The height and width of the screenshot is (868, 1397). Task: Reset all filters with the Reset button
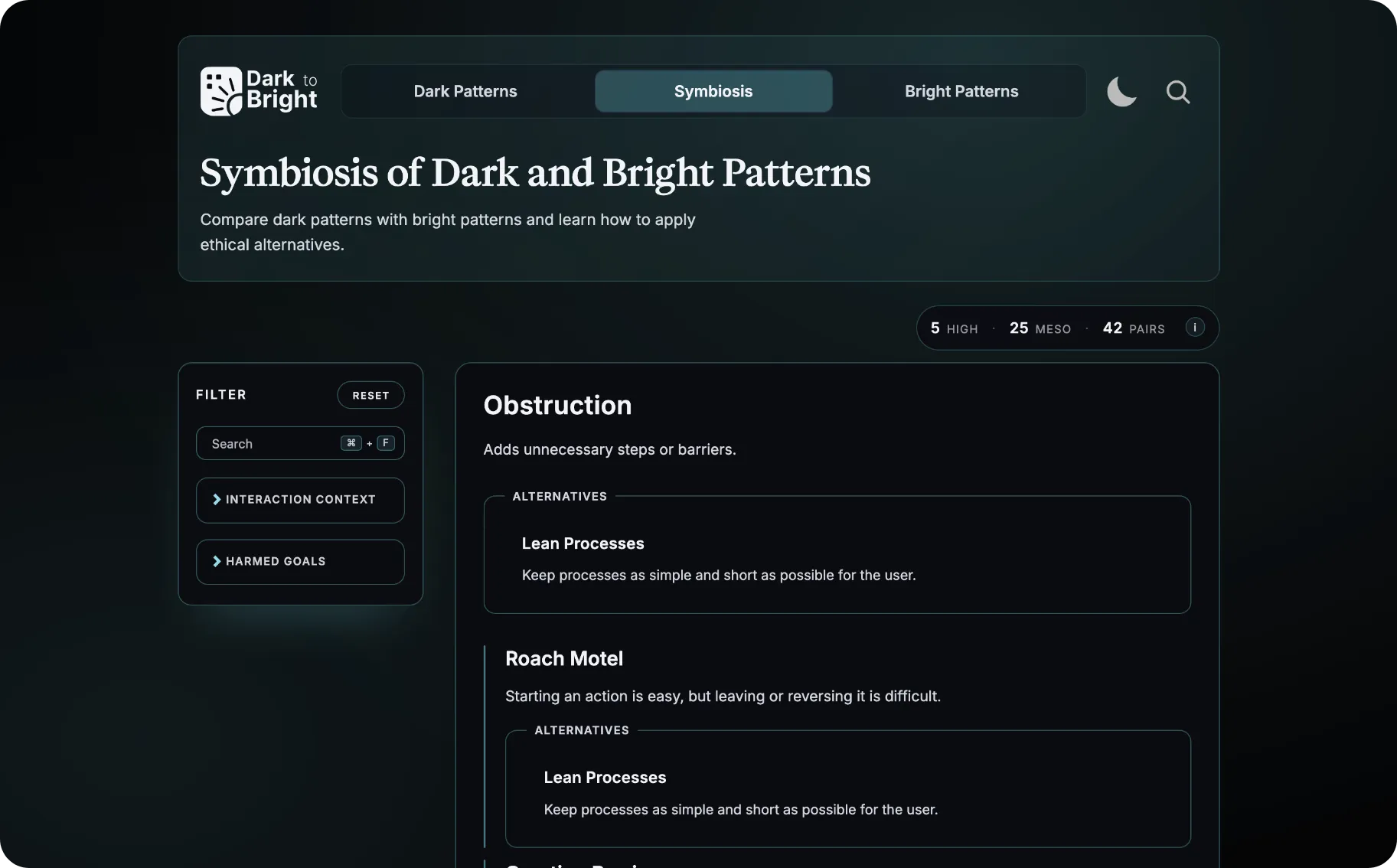(370, 395)
